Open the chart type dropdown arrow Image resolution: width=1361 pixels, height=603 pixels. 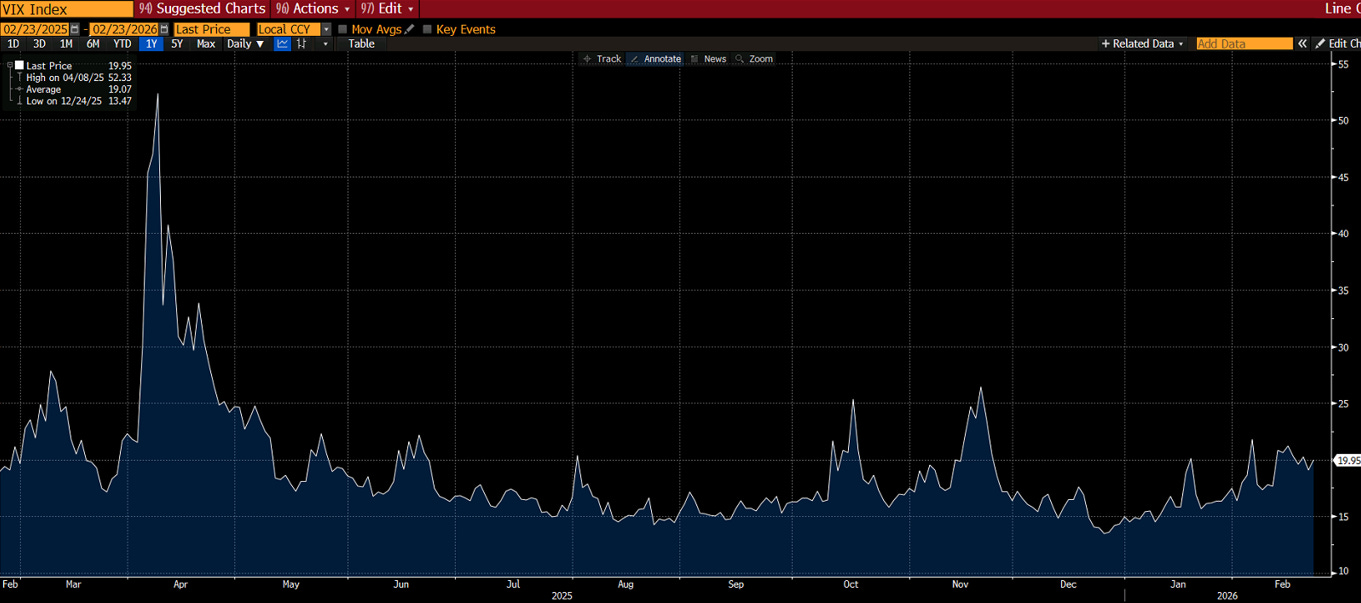[325, 44]
